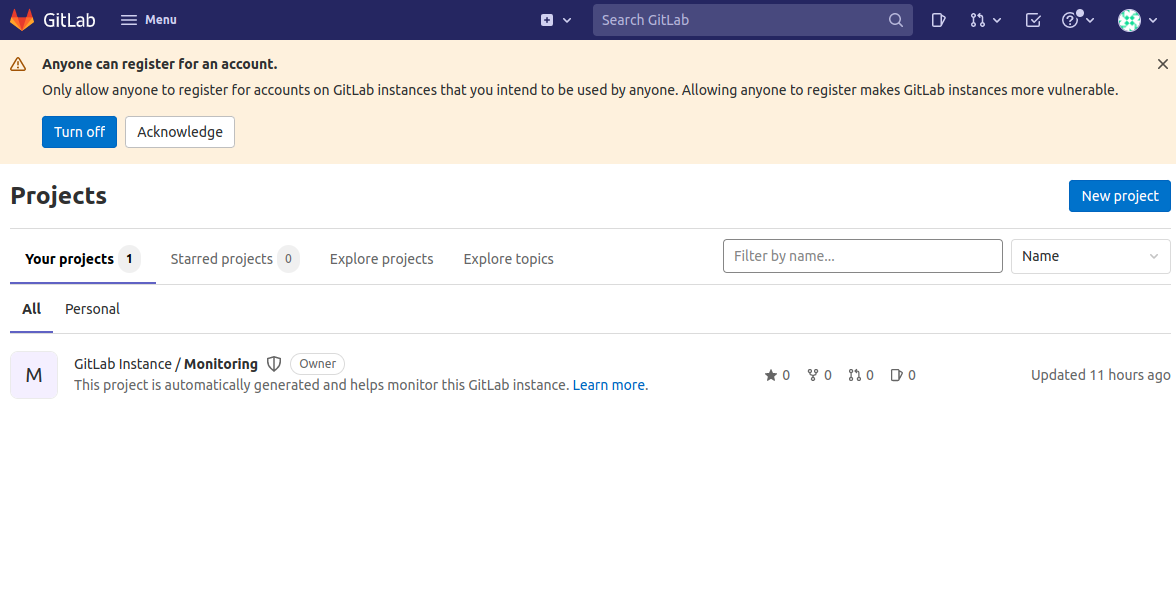Click the GitLab fox logo

(22, 19)
